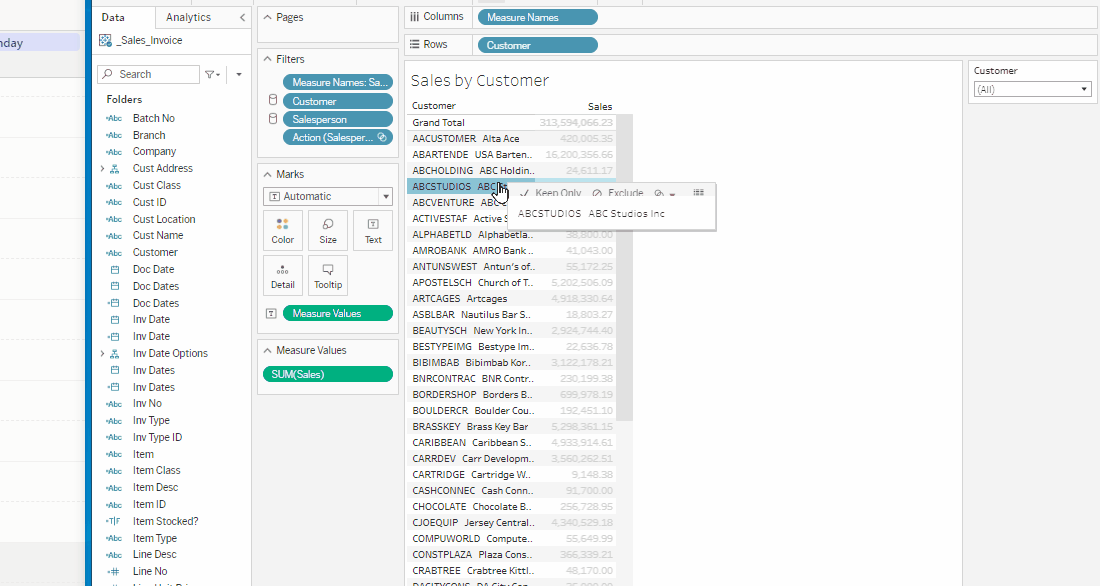Click the Search fields input box
This screenshot has width=1100, height=586.
[x=155, y=75]
